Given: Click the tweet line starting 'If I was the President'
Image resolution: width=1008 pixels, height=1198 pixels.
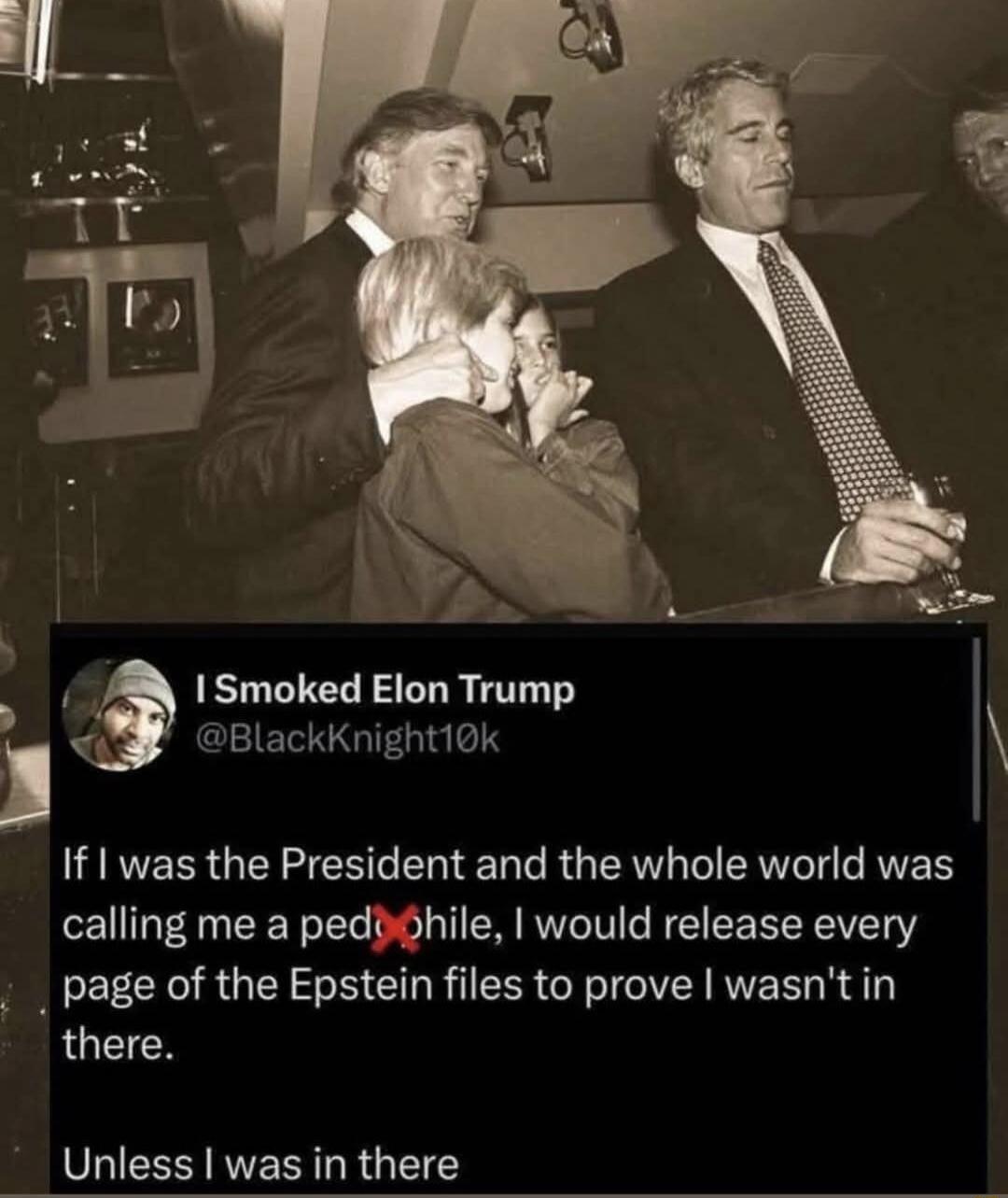Looking at the screenshot, I should (509, 865).
